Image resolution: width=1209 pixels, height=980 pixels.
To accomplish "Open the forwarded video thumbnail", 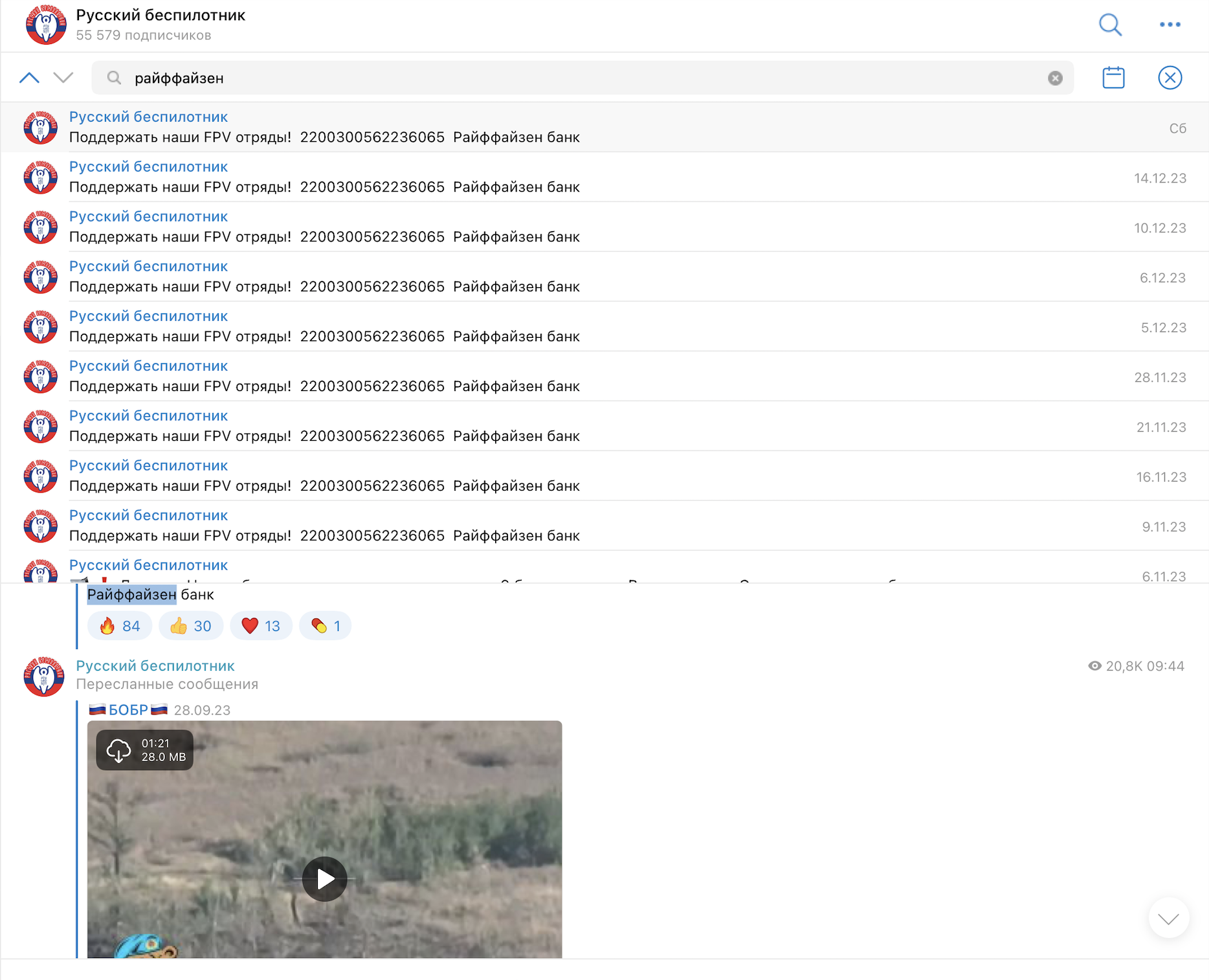I will pos(324,839).
